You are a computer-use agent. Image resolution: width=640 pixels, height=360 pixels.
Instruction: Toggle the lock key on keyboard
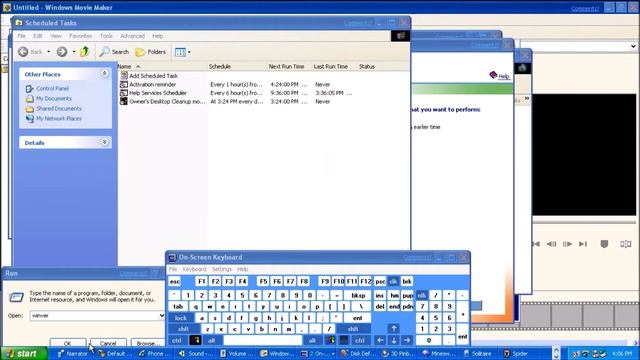coord(181,318)
